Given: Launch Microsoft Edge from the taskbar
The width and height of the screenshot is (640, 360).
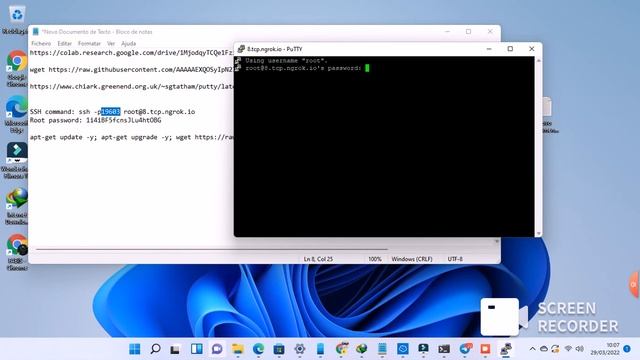Looking at the screenshot, I should [258, 349].
